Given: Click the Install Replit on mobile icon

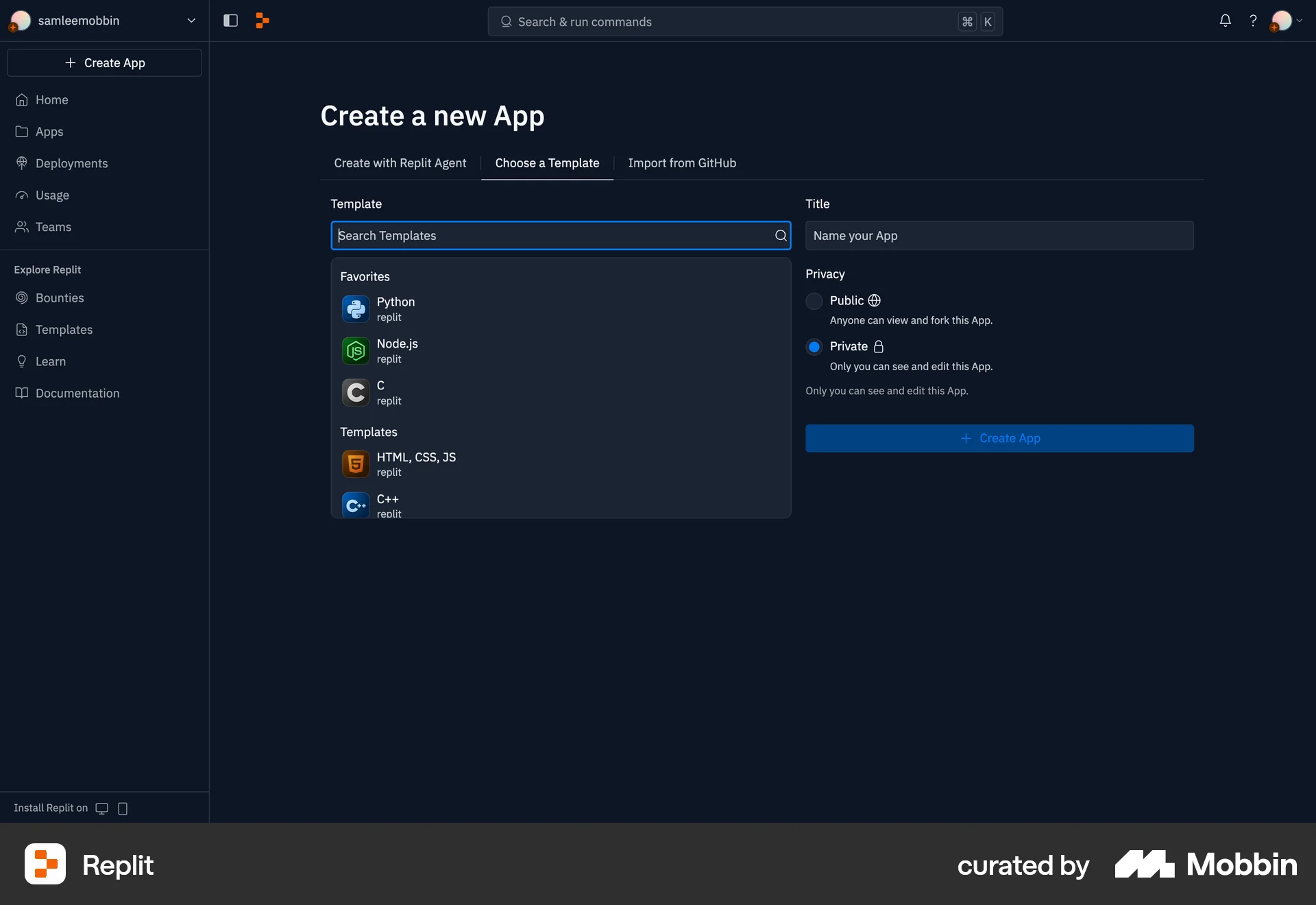Looking at the screenshot, I should [x=123, y=808].
